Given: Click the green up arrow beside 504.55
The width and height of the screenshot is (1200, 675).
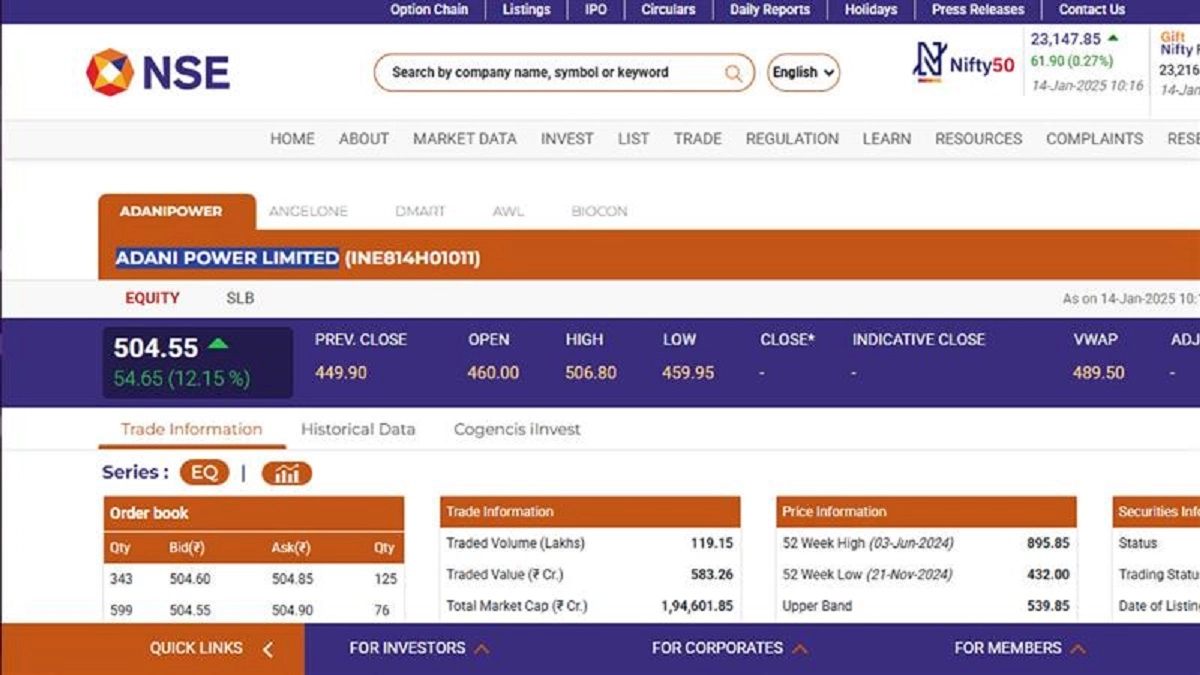Looking at the screenshot, I should coord(218,345).
